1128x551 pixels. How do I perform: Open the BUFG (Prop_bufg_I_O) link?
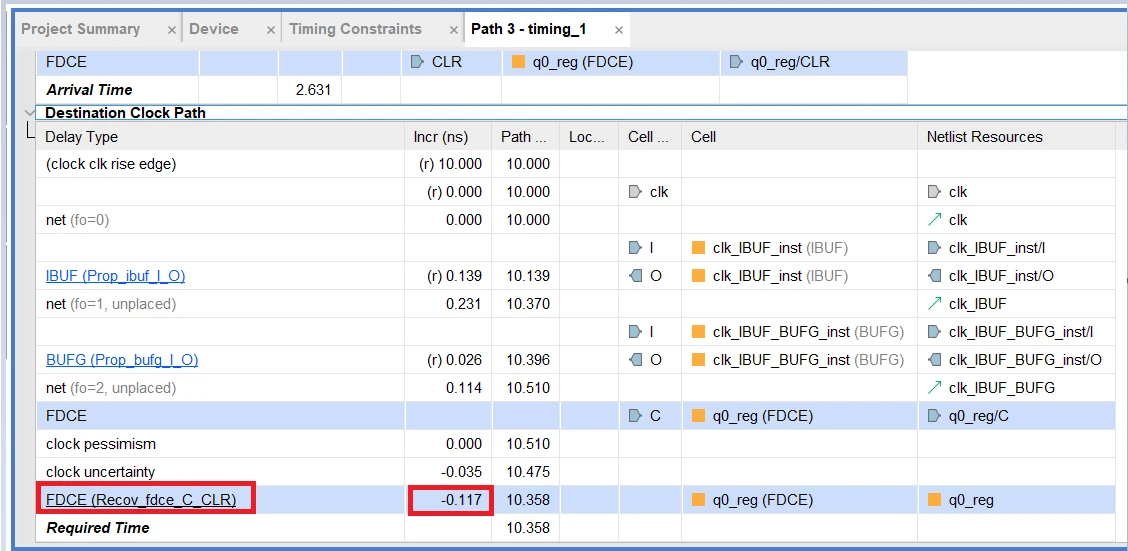[x=122, y=360]
